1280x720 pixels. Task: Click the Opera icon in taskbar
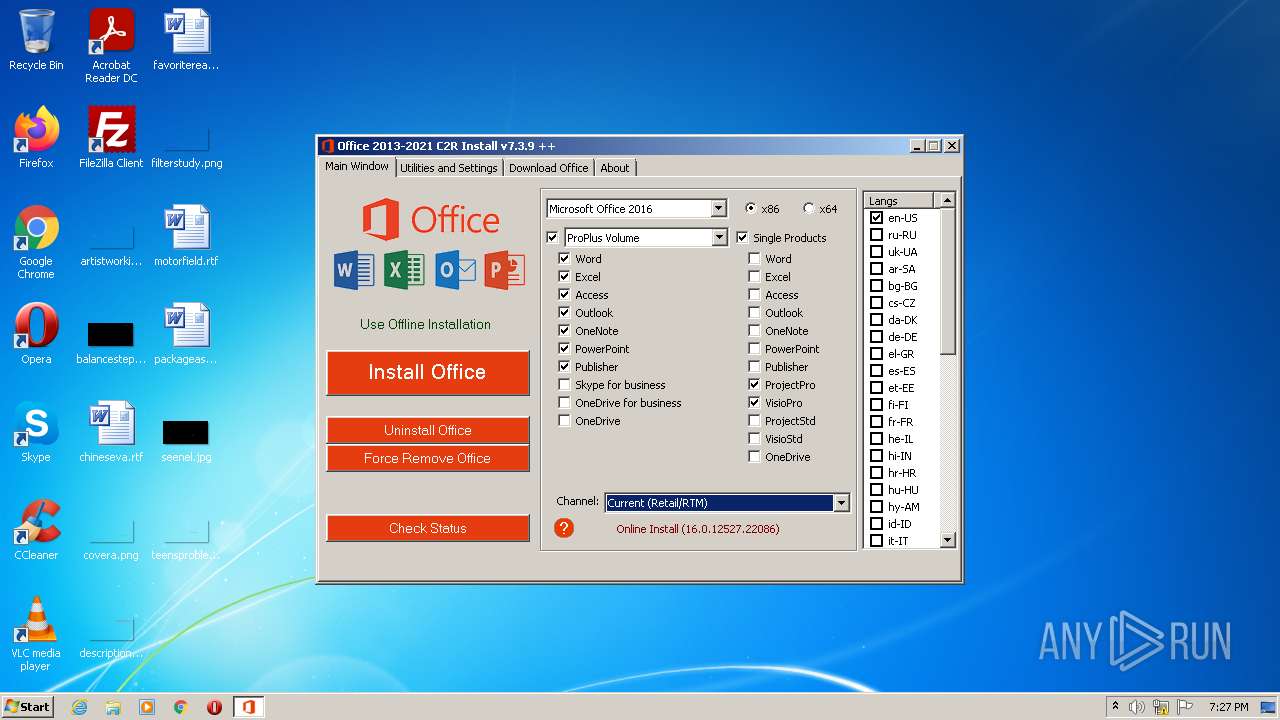214,707
